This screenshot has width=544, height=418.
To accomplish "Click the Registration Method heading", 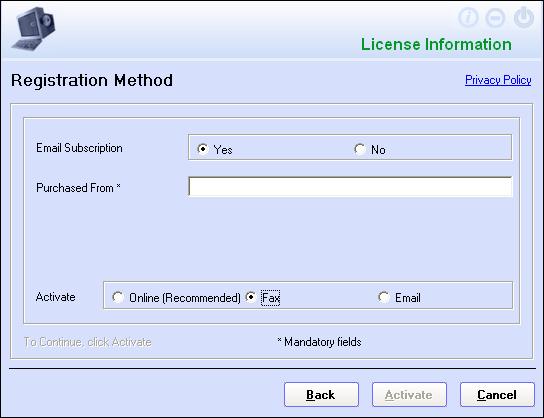I will point(92,80).
